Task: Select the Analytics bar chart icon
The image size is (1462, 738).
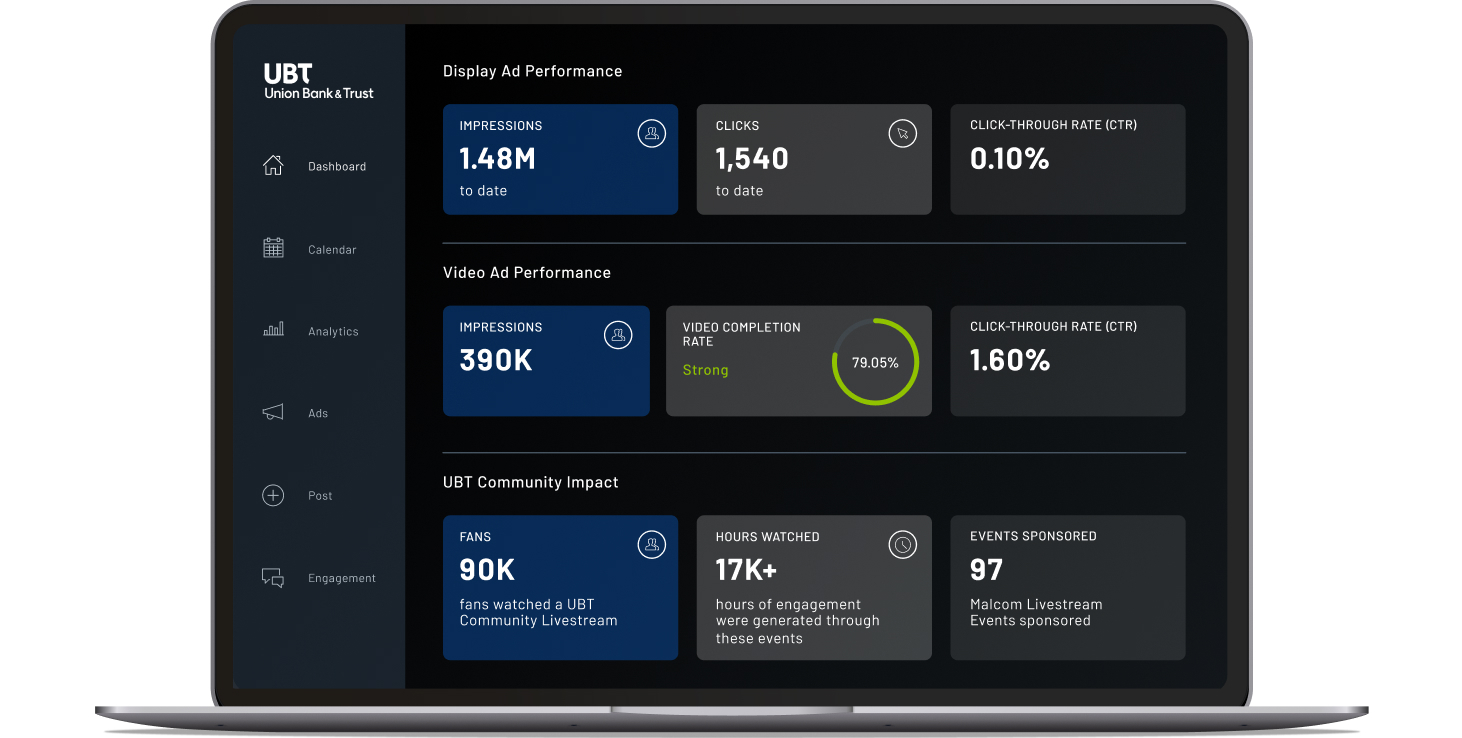Action: point(273,330)
